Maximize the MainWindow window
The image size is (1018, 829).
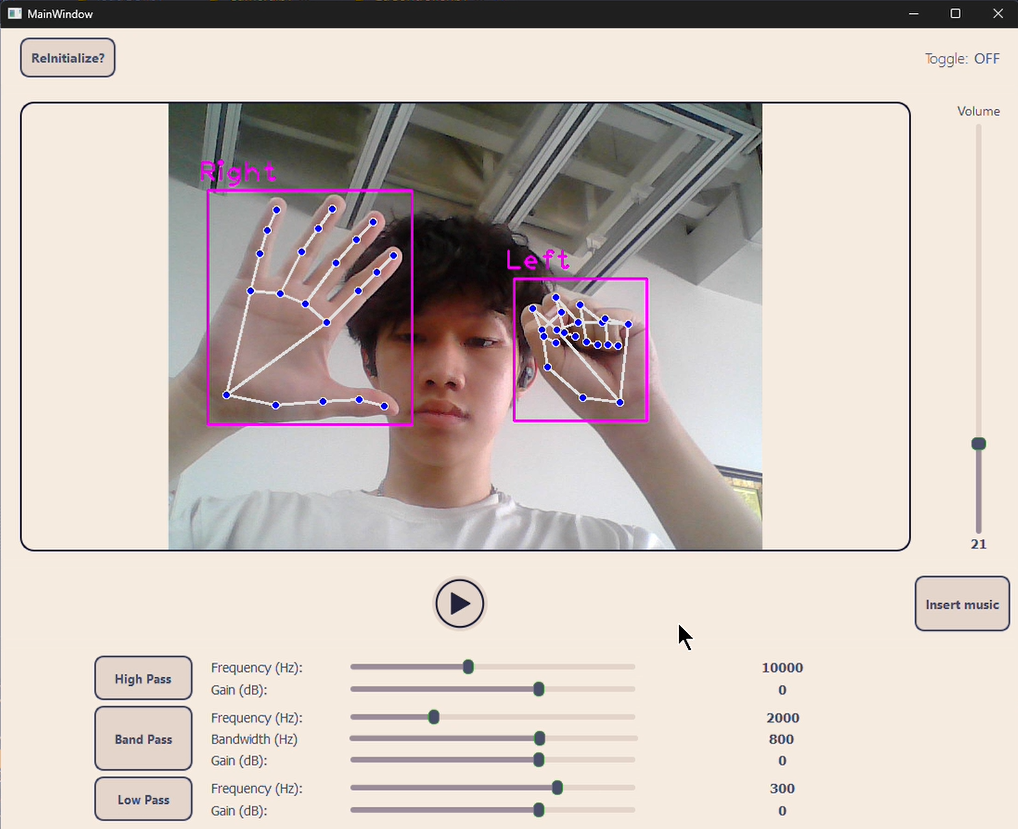coord(955,14)
